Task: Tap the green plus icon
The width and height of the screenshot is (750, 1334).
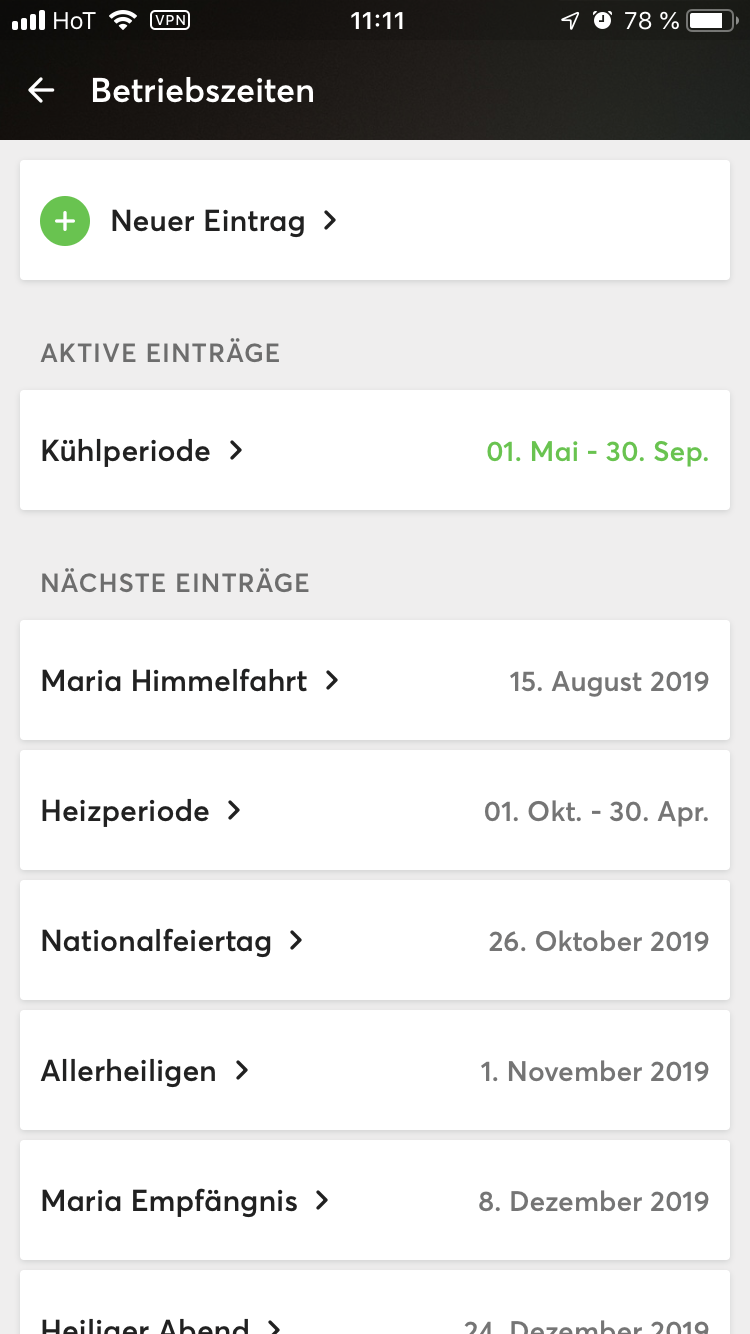Action: [65, 220]
